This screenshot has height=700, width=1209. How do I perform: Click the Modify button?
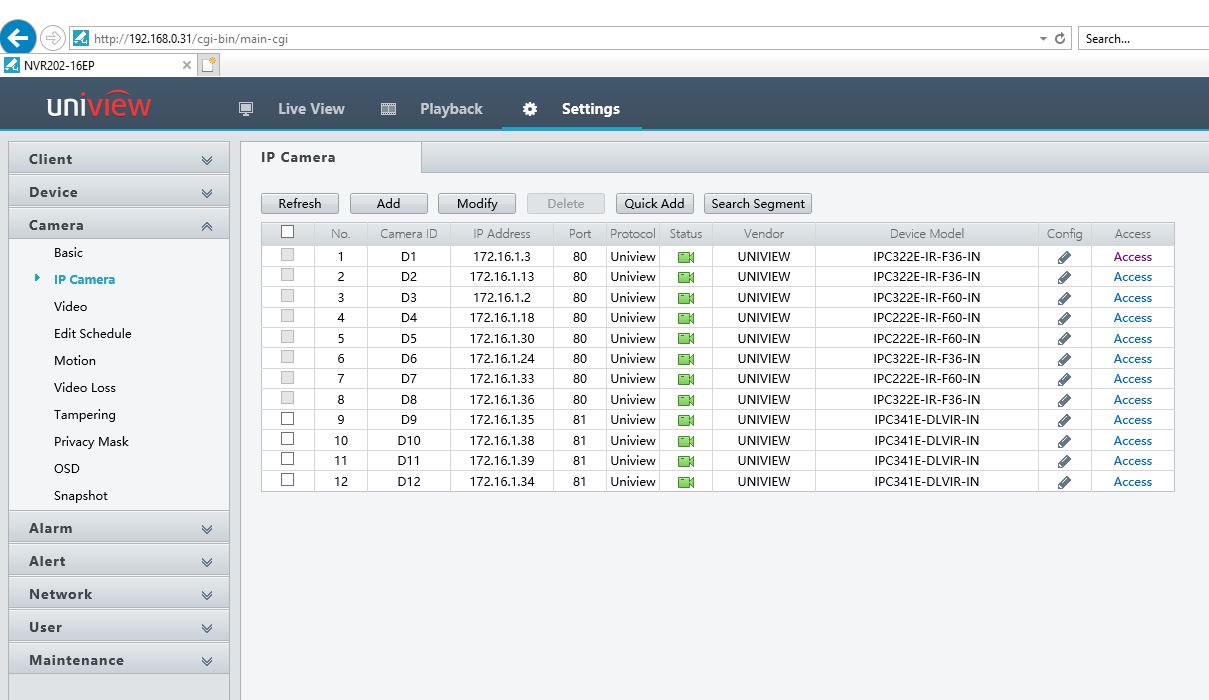pos(477,203)
